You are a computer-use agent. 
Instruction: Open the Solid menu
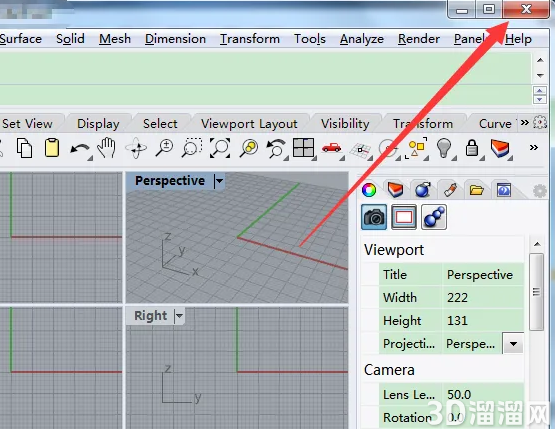(70, 39)
